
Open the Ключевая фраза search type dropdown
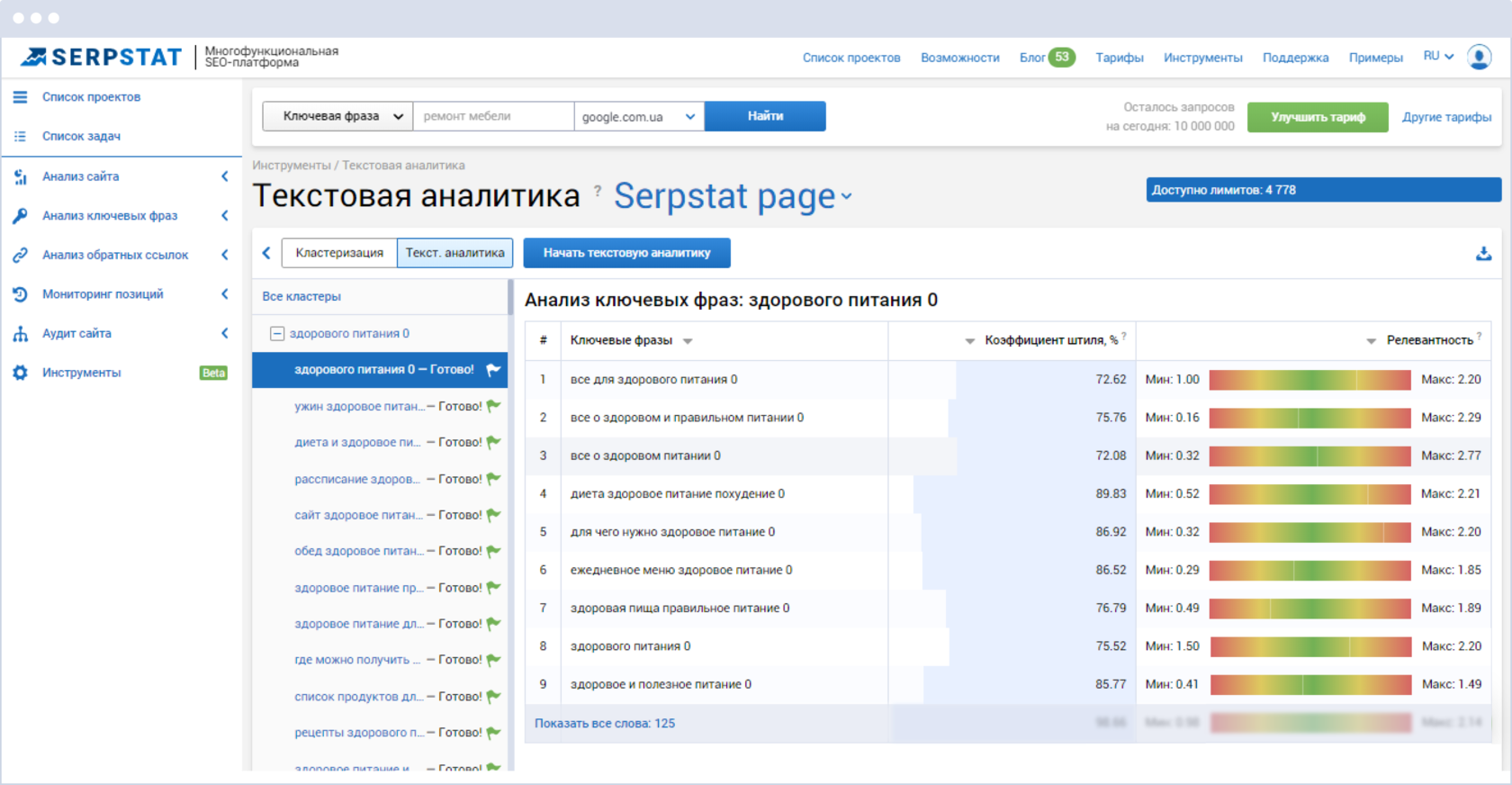pos(337,116)
